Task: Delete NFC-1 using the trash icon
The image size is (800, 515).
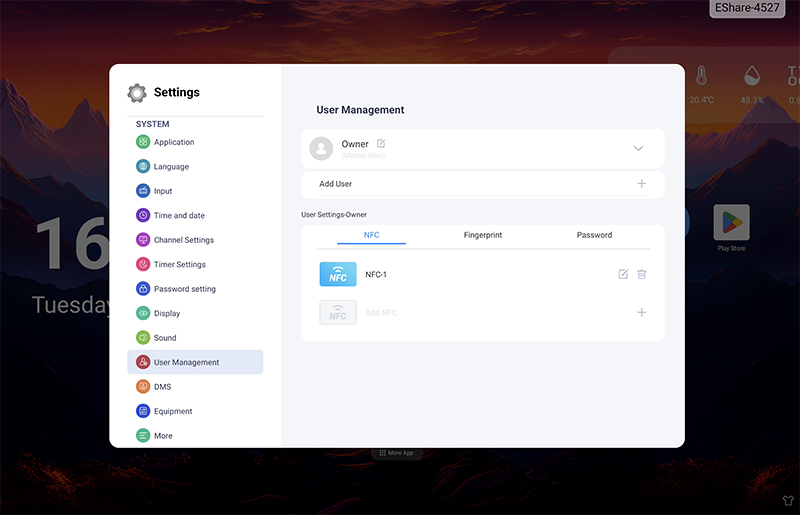Action: [x=642, y=274]
